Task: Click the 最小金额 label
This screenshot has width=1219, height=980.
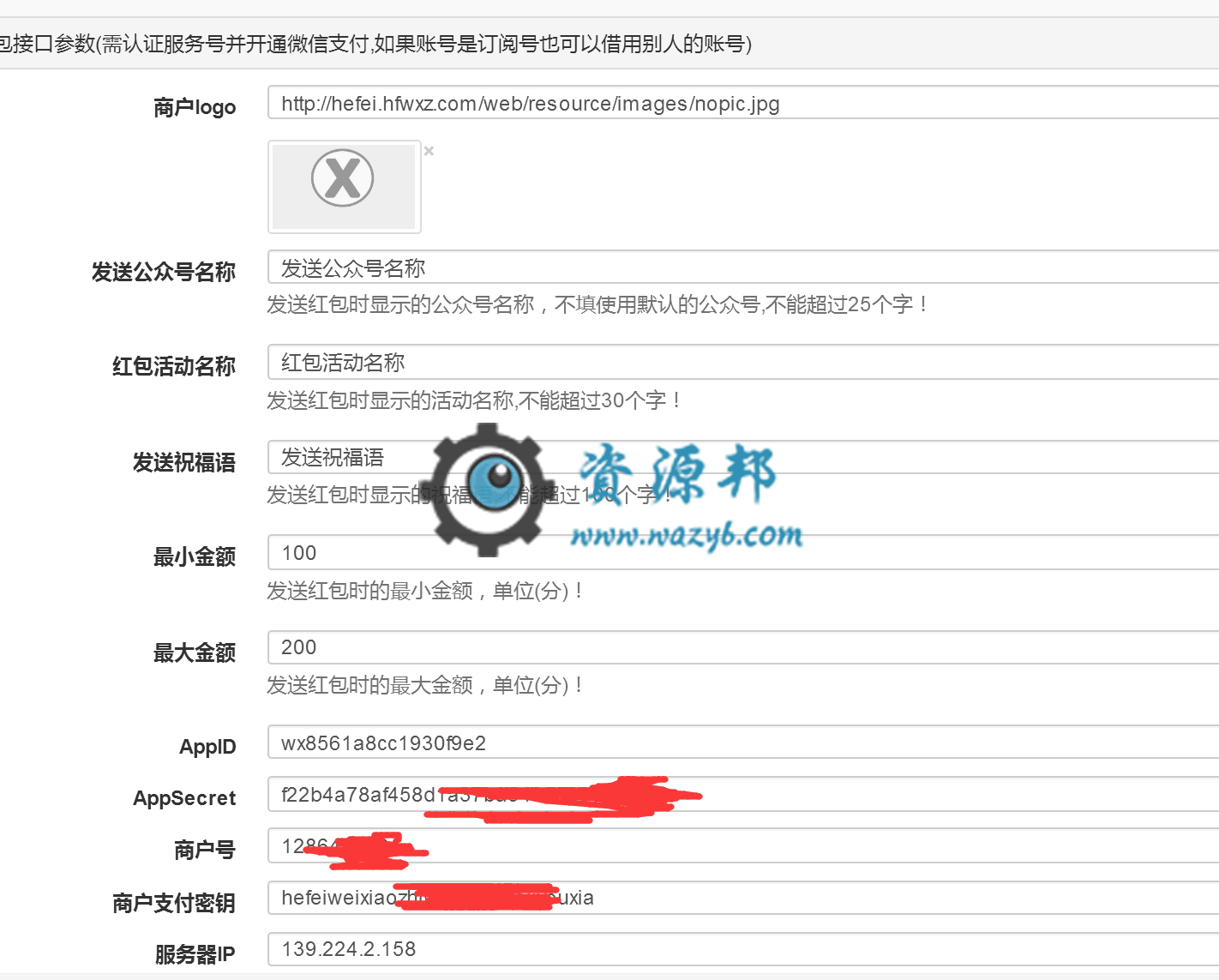Action: point(195,556)
